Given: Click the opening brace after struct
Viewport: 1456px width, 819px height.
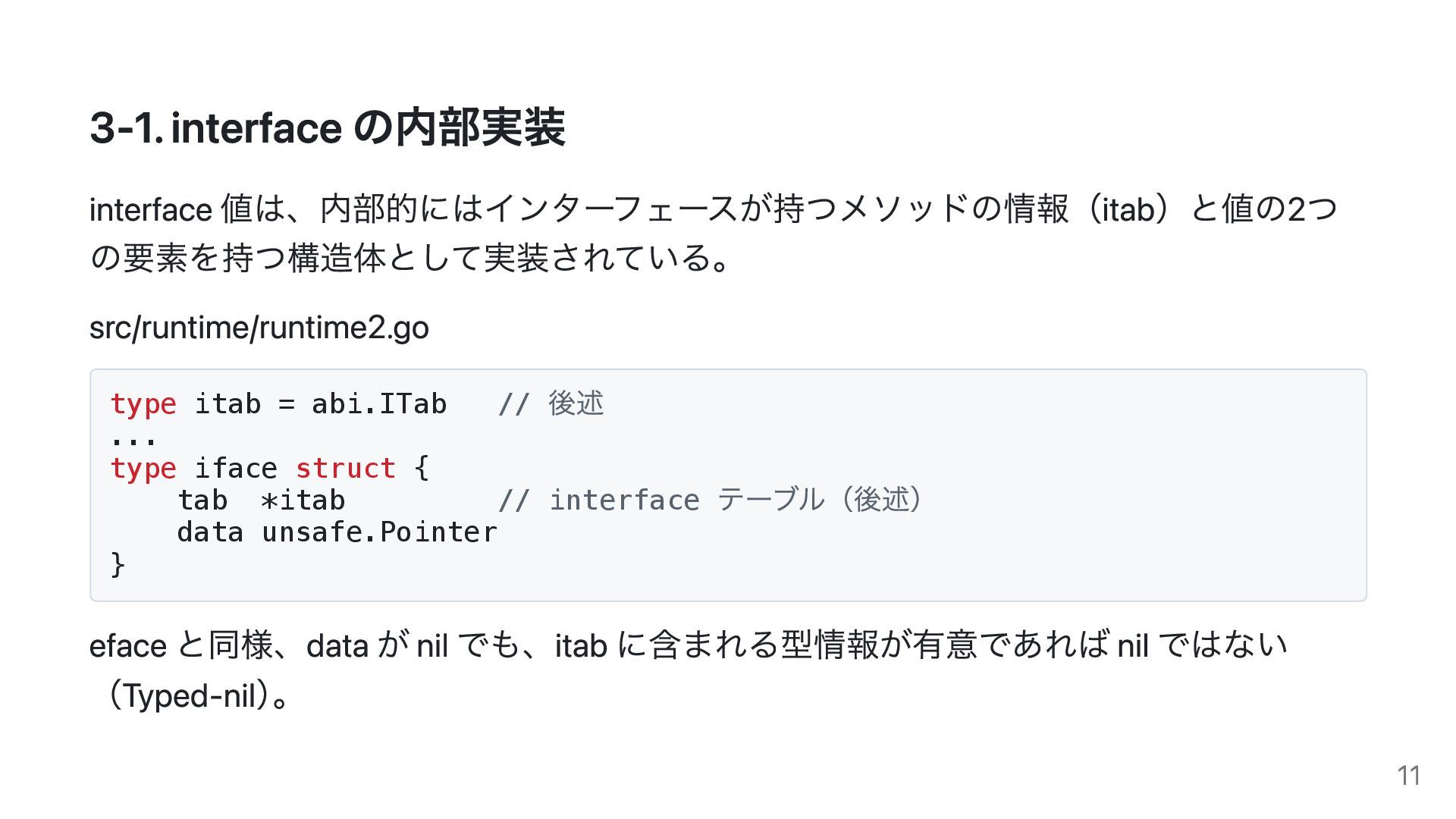Looking at the screenshot, I should (422, 469).
